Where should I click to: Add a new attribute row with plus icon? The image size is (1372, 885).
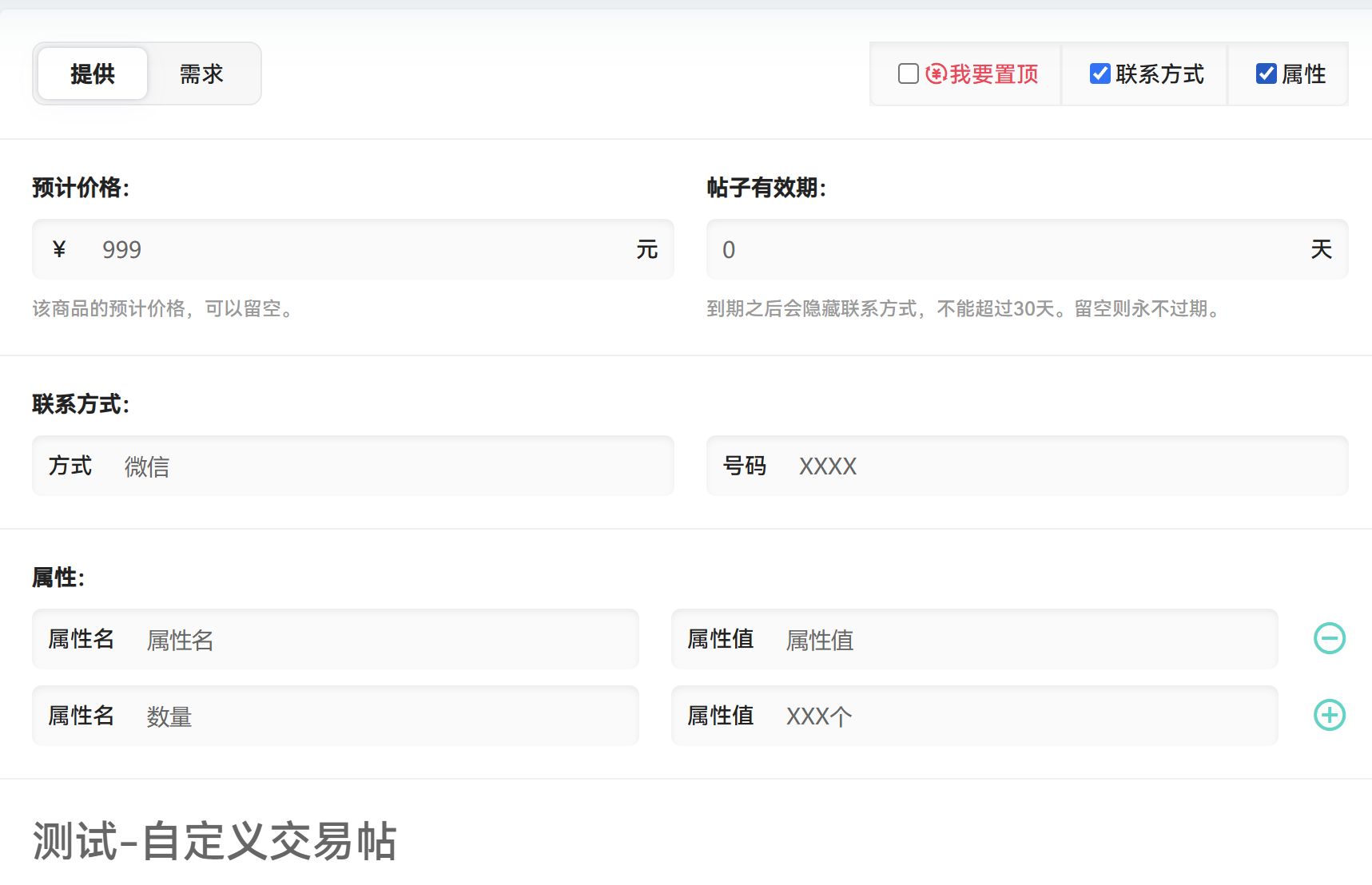pyautogui.click(x=1330, y=715)
